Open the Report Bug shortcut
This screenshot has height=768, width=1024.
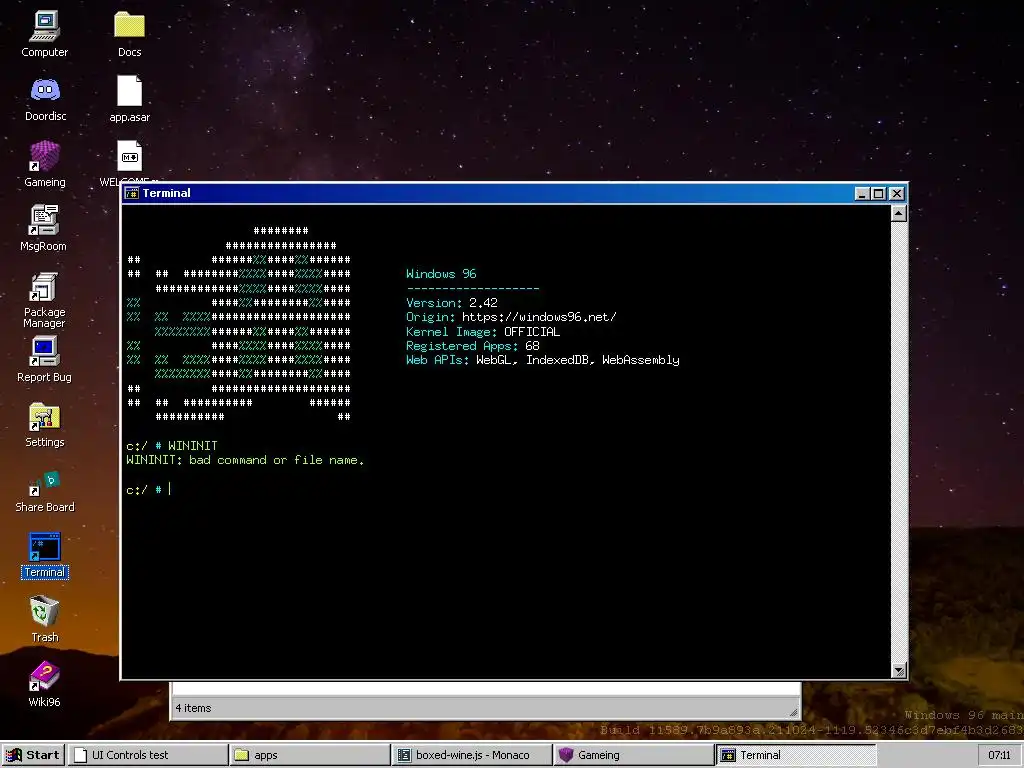[44, 360]
